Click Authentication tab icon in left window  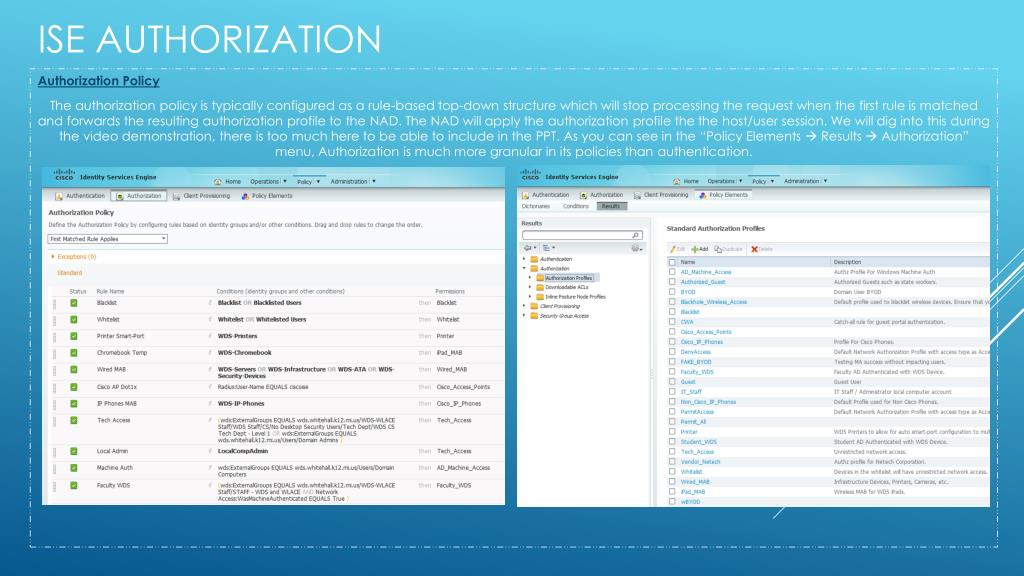[59, 196]
